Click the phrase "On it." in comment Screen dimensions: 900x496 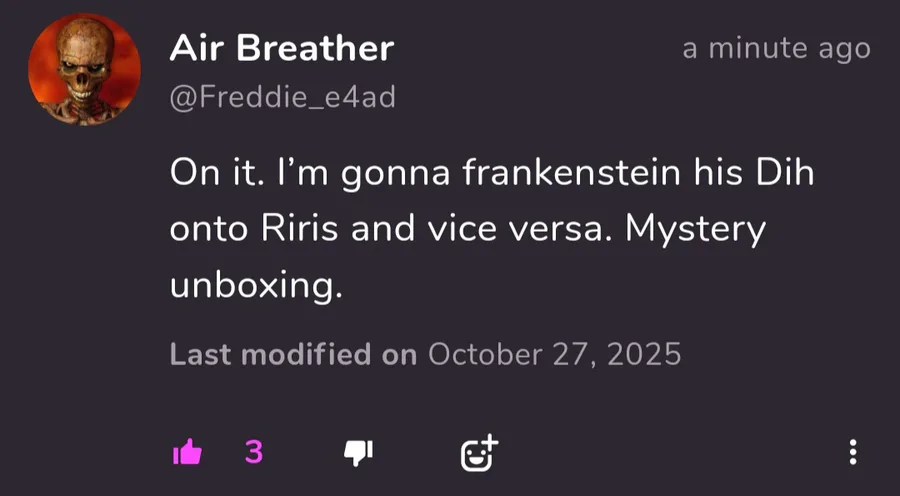point(214,174)
